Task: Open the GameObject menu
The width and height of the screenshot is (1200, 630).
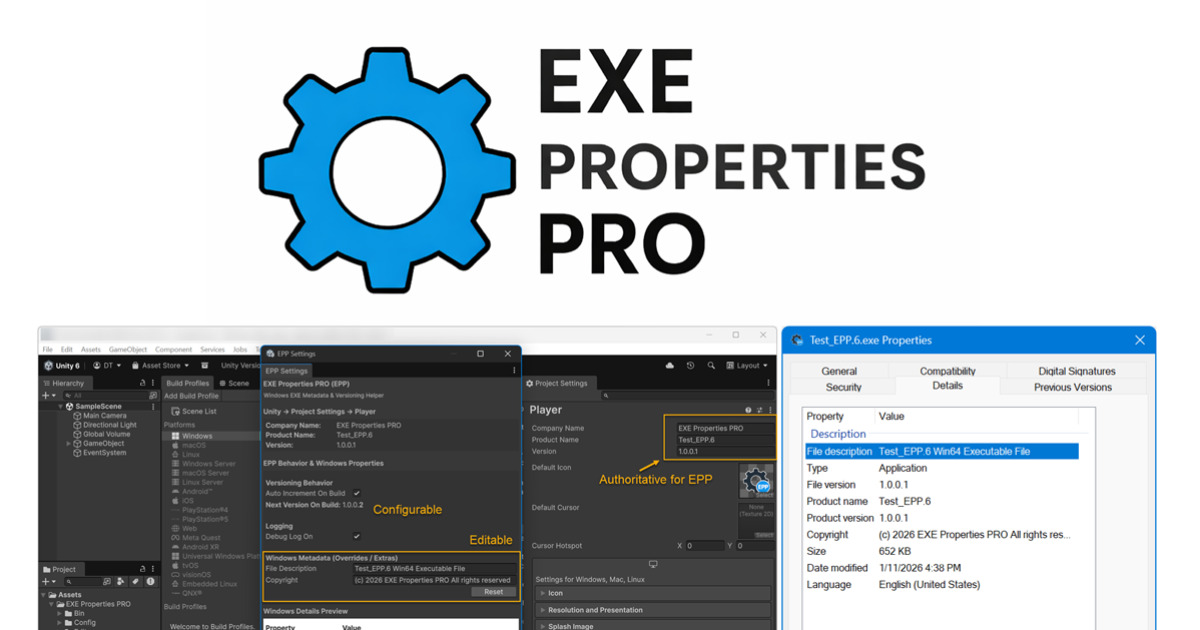Action: coord(128,350)
